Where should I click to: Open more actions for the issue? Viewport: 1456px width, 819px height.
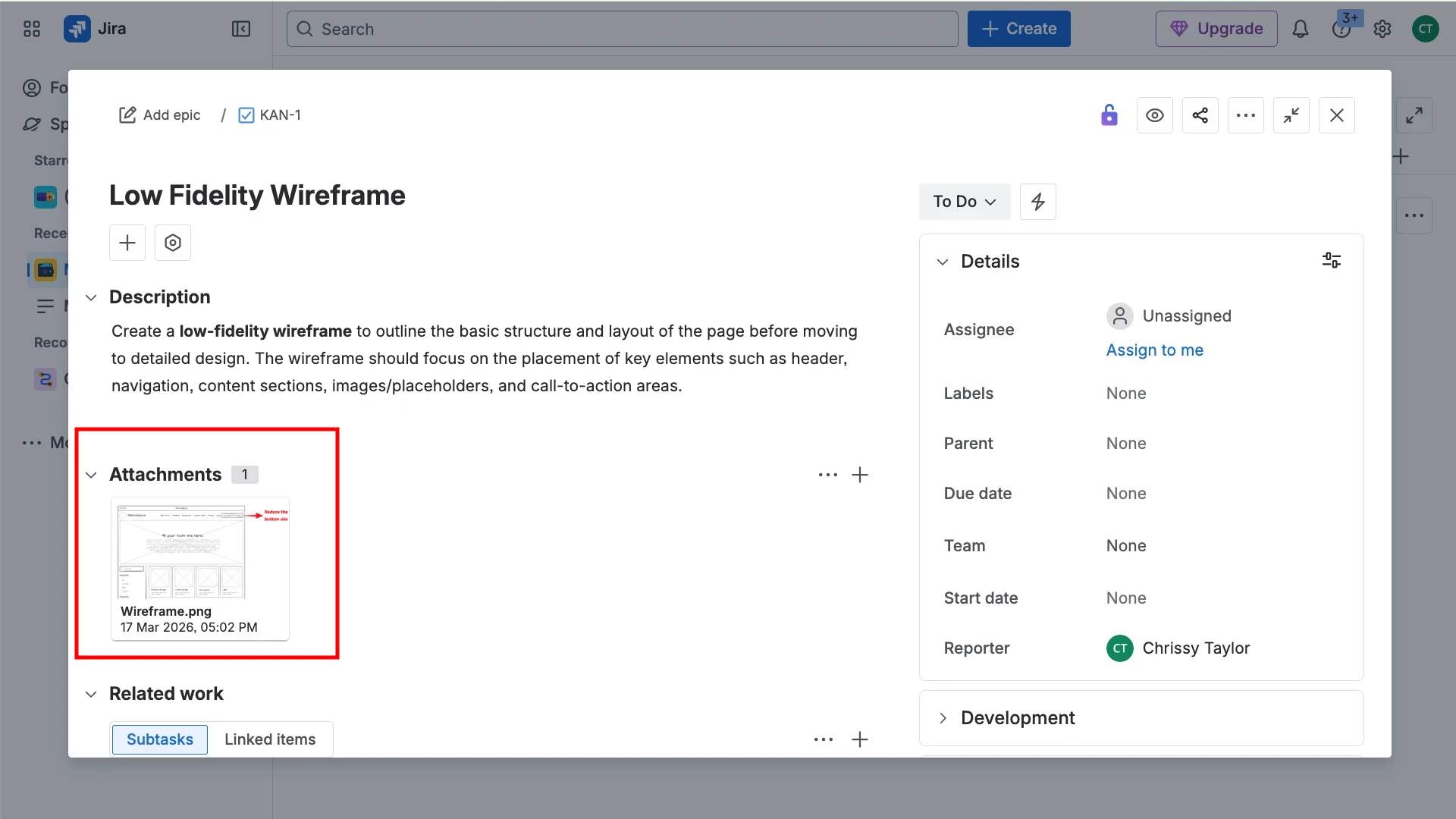1246,115
